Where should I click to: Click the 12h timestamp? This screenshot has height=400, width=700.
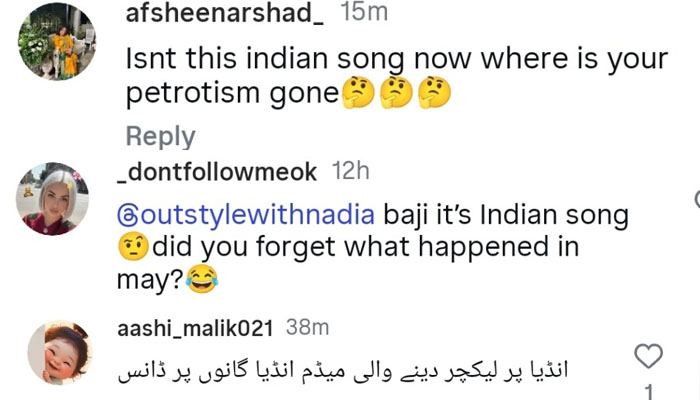350,172
